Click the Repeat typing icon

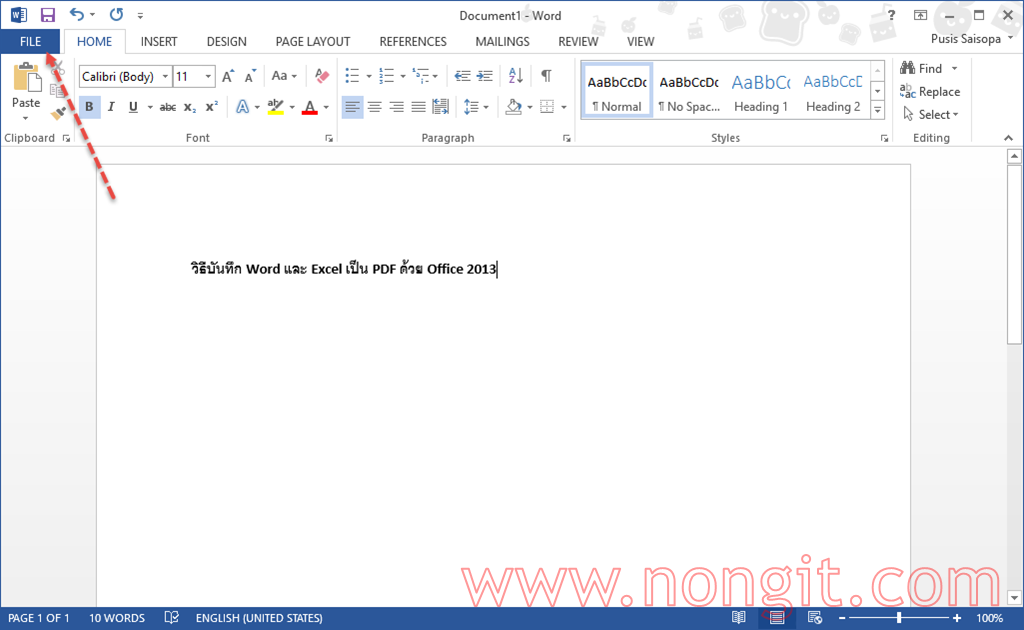tap(116, 14)
